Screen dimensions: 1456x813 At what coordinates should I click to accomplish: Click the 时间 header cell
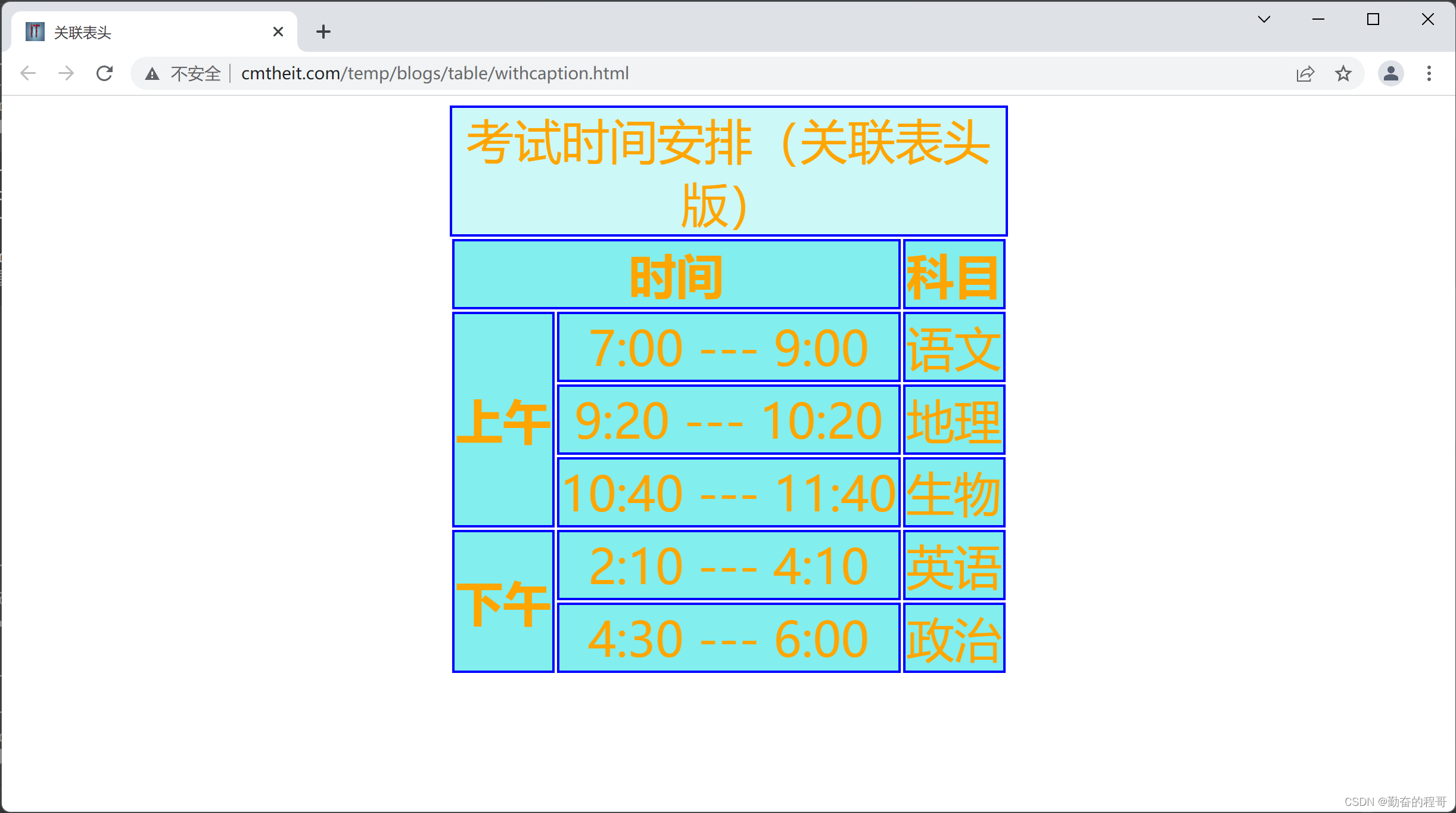[x=676, y=275]
